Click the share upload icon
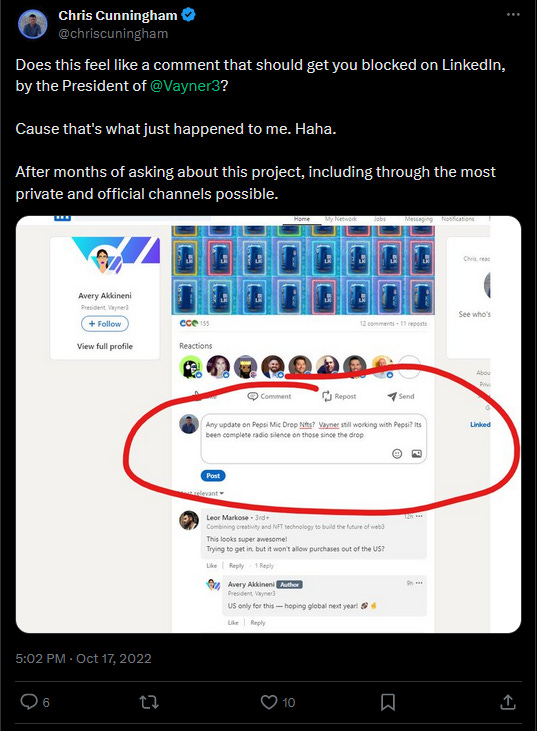537x731 pixels. [x=508, y=701]
